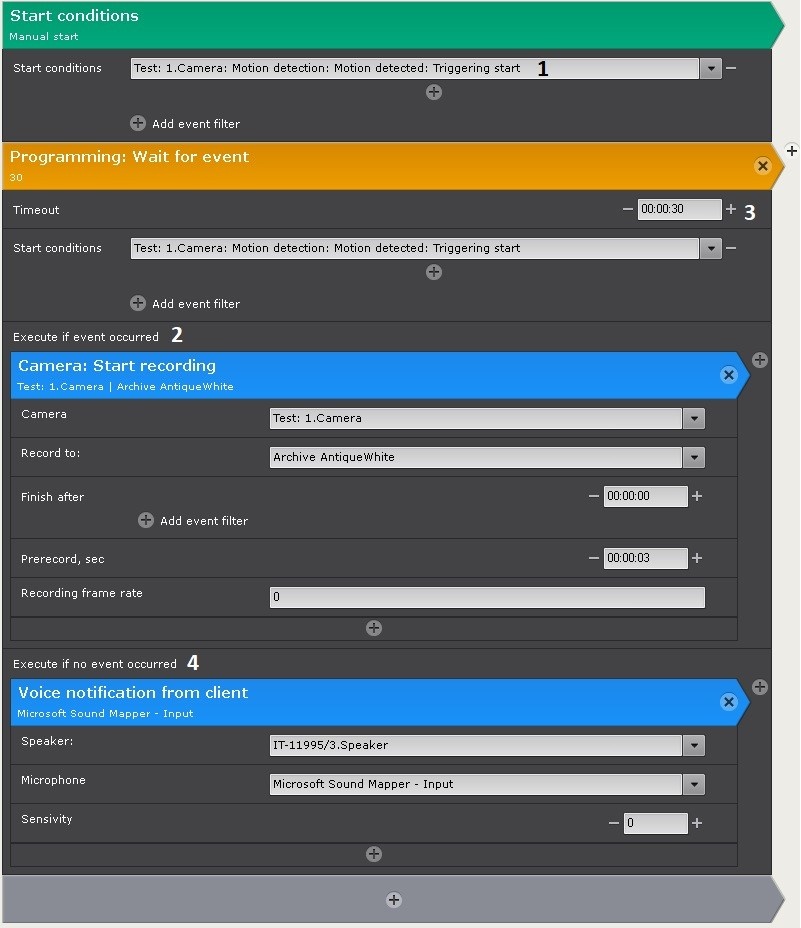Increase the Sensivity value
The height and width of the screenshot is (928, 801).
coord(697,823)
